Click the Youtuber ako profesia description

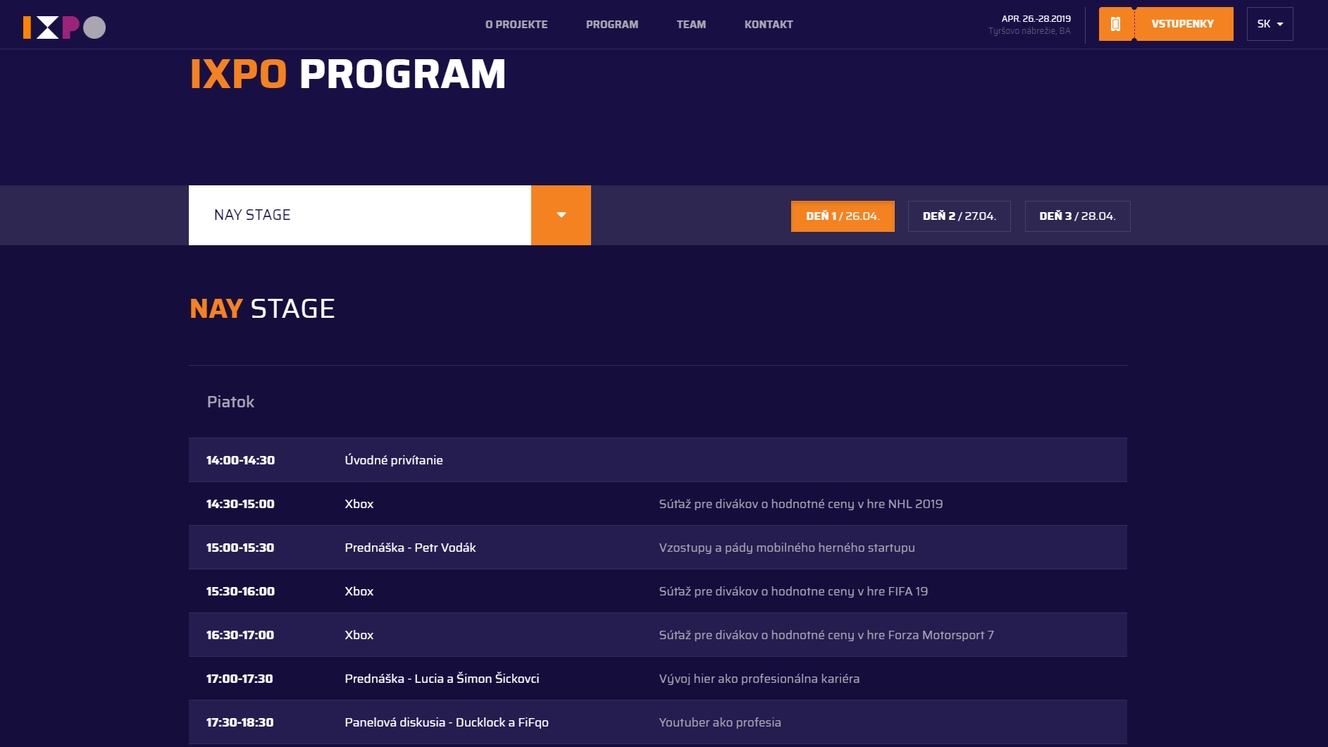tap(720, 723)
